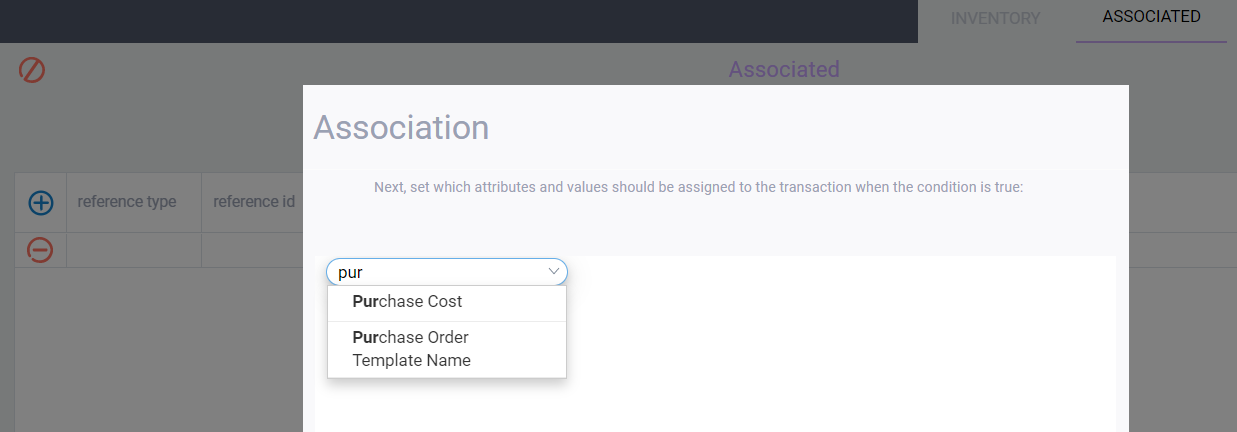
Task: Remove row using red minus icon
Action: pos(40,250)
